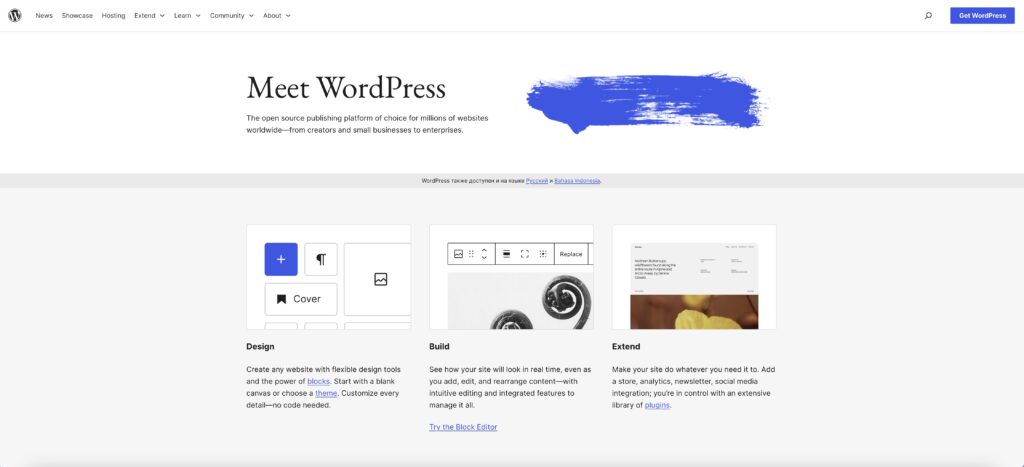The height and width of the screenshot is (467, 1024).
Task: Open the theme link in Design text
Action: [326, 393]
